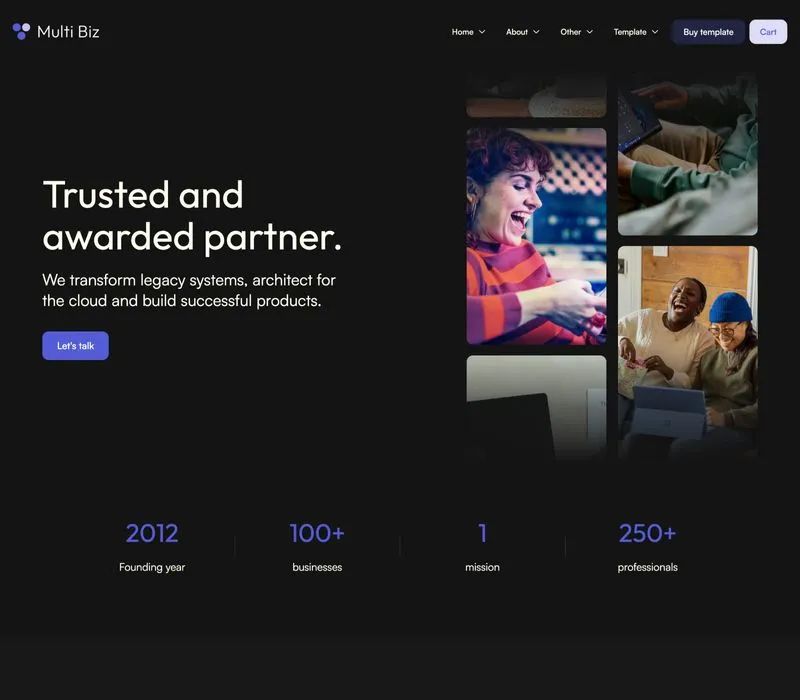Click the Multi Biz three-dot logo icon
Screen dimensions: 800x700
[x=21, y=31]
